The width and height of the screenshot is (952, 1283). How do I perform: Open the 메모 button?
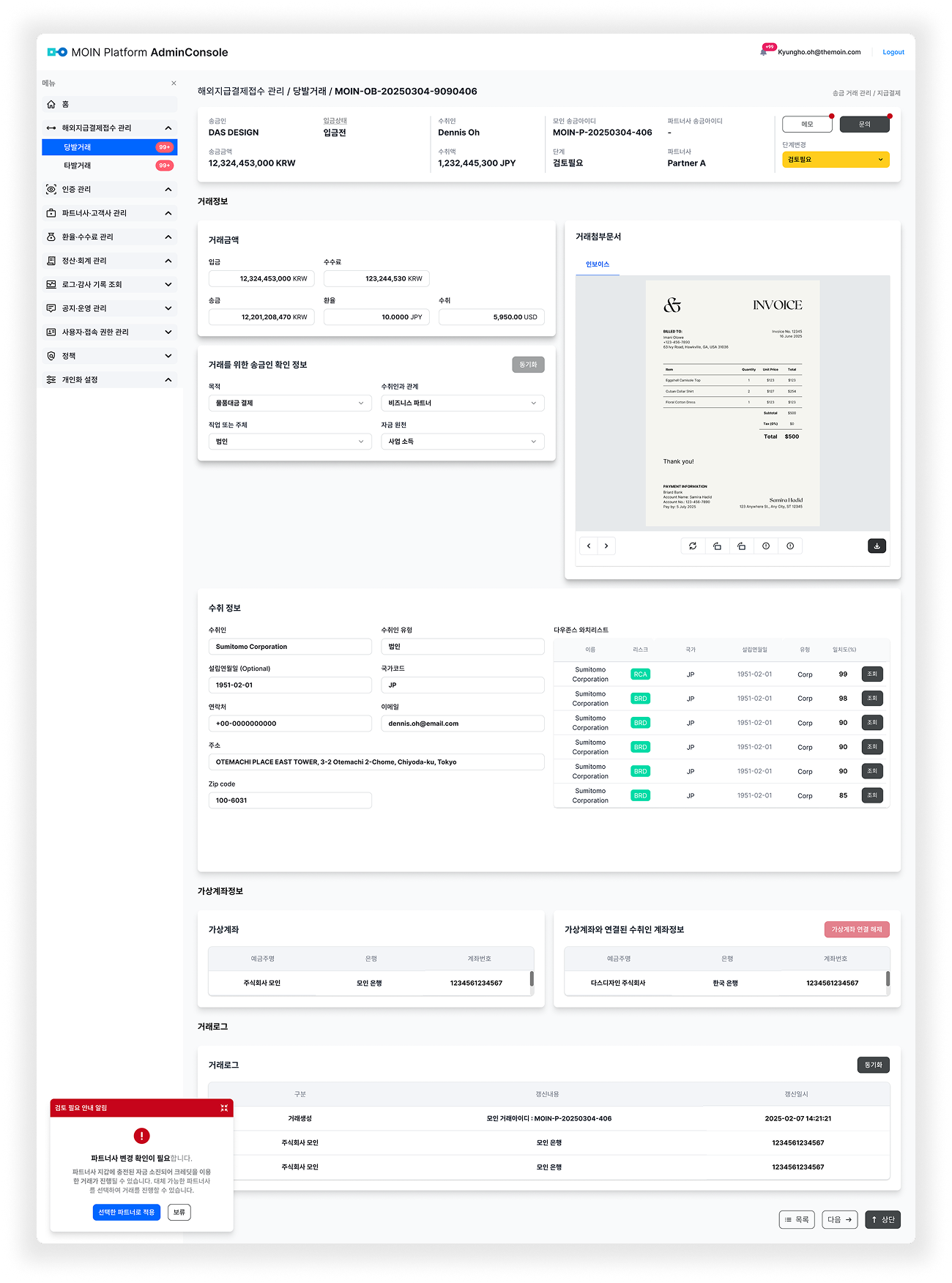pyautogui.click(x=807, y=124)
